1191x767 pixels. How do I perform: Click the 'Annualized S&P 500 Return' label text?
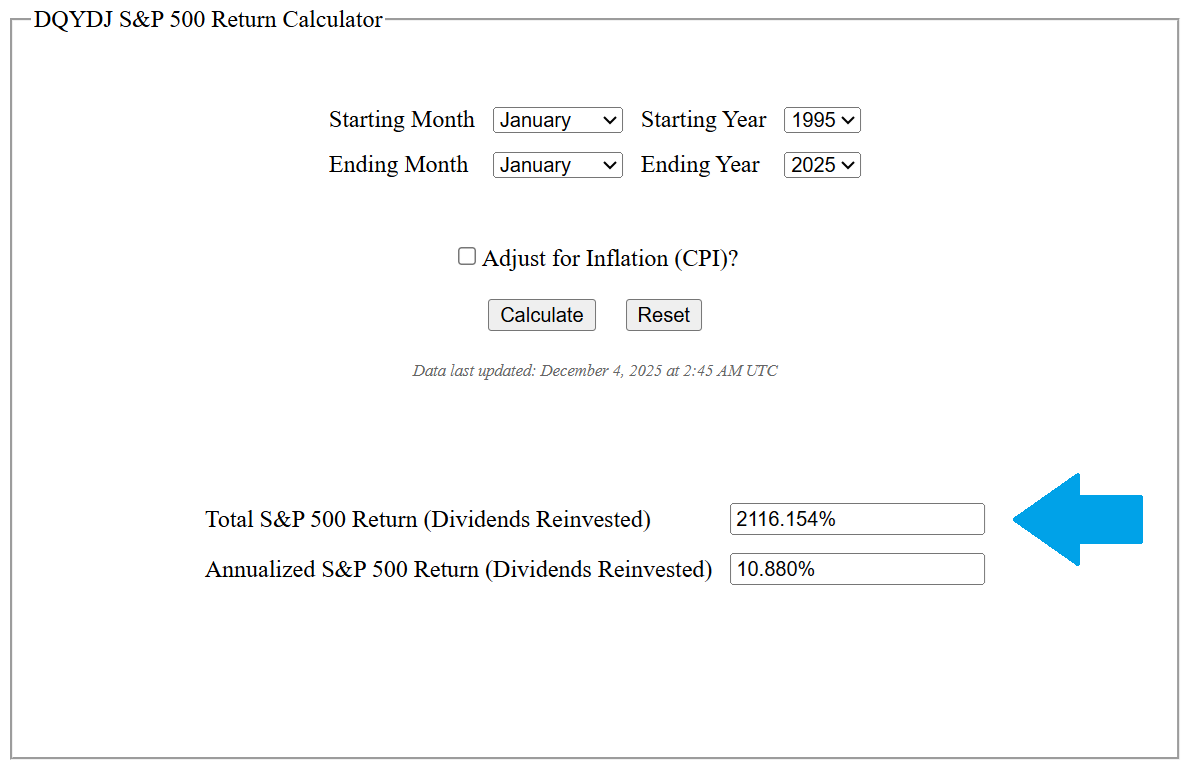click(x=458, y=570)
